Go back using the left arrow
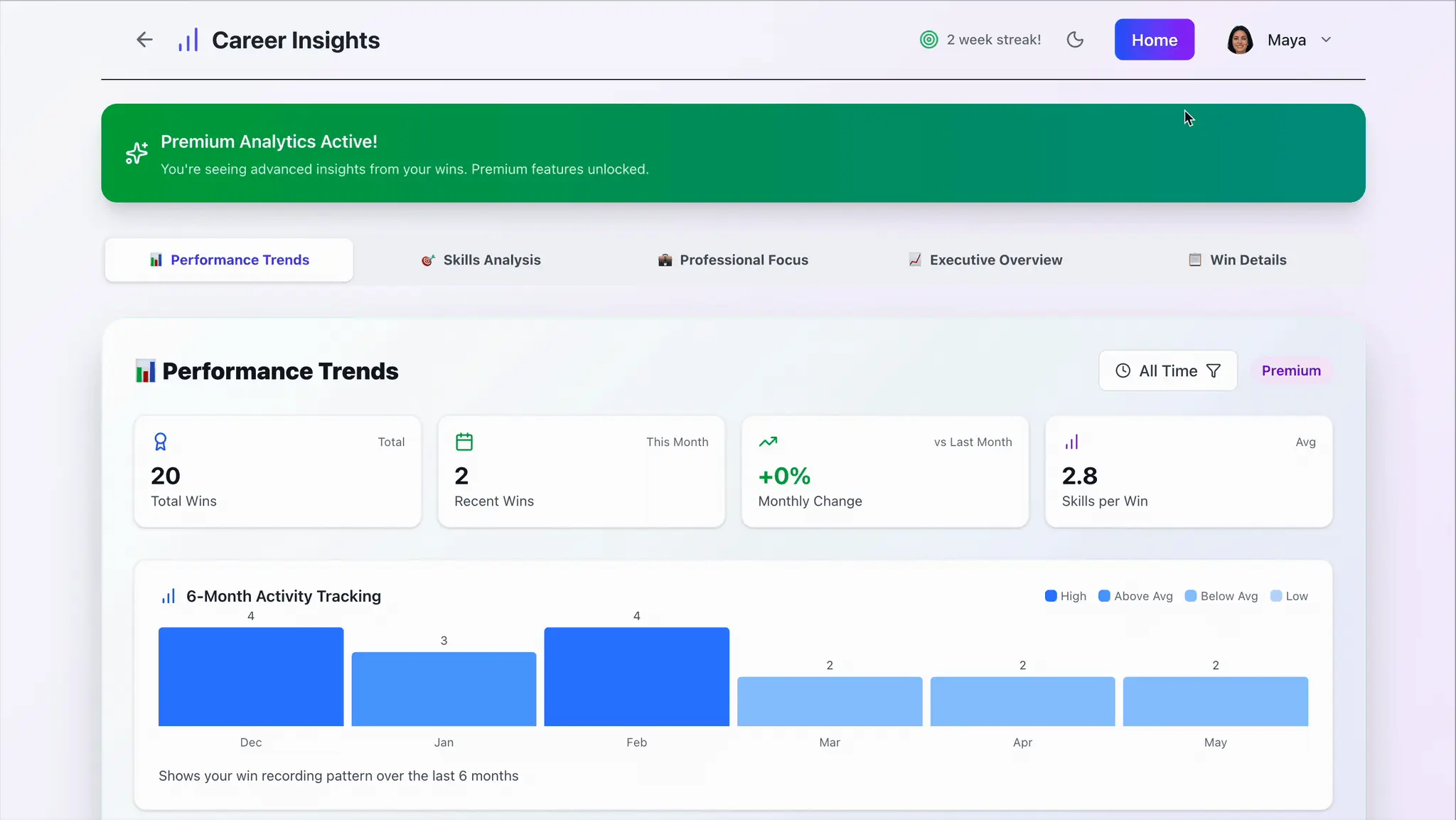The height and width of the screenshot is (820, 1456). tap(144, 40)
